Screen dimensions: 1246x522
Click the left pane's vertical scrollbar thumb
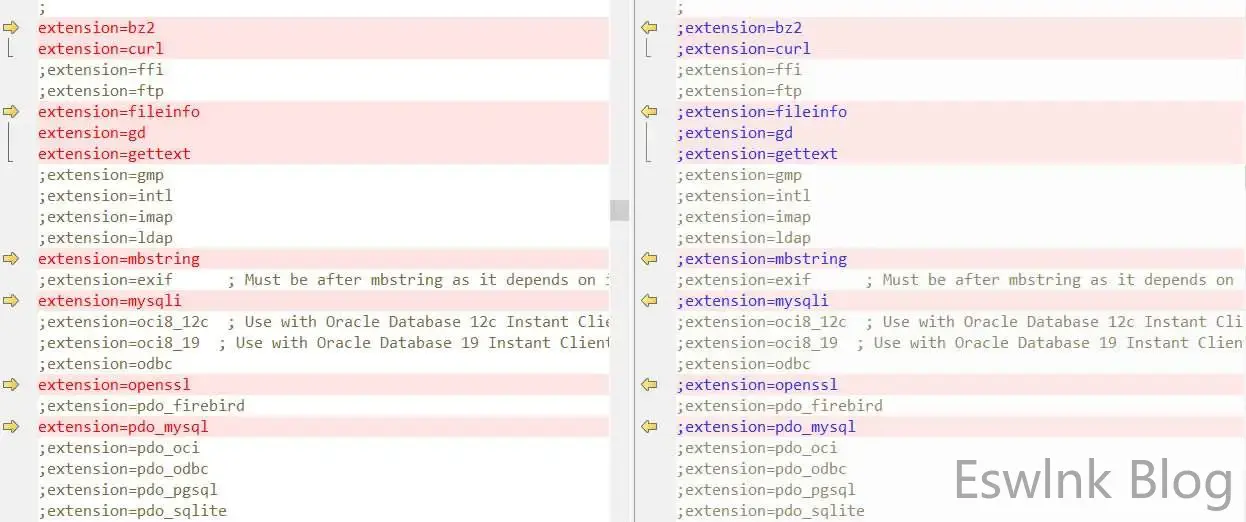[620, 210]
